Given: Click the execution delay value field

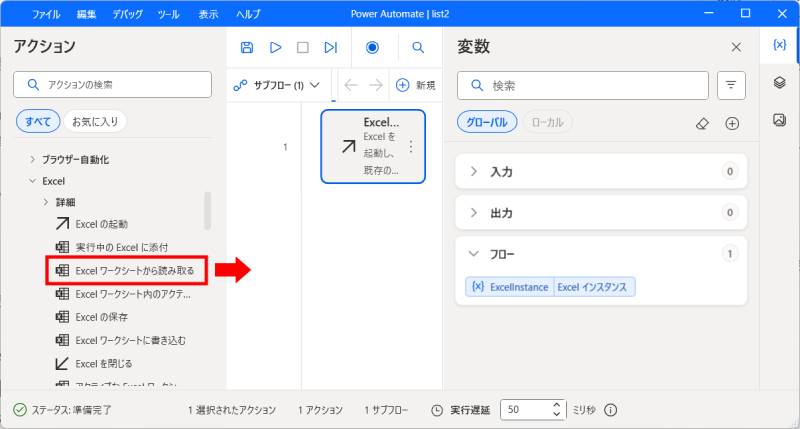Looking at the screenshot, I should click(527, 410).
